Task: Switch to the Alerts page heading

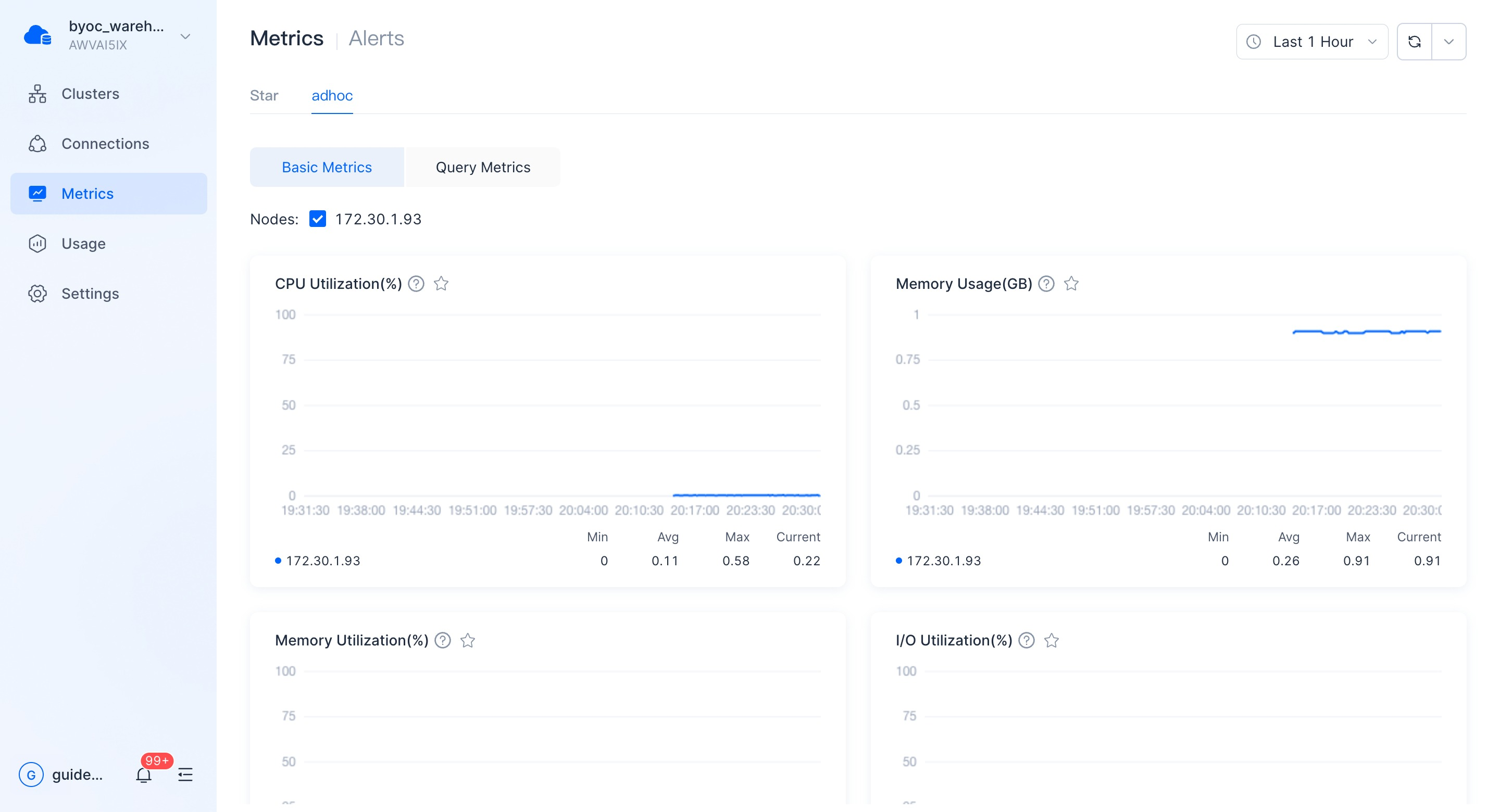Action: click(x=376, y=39)
